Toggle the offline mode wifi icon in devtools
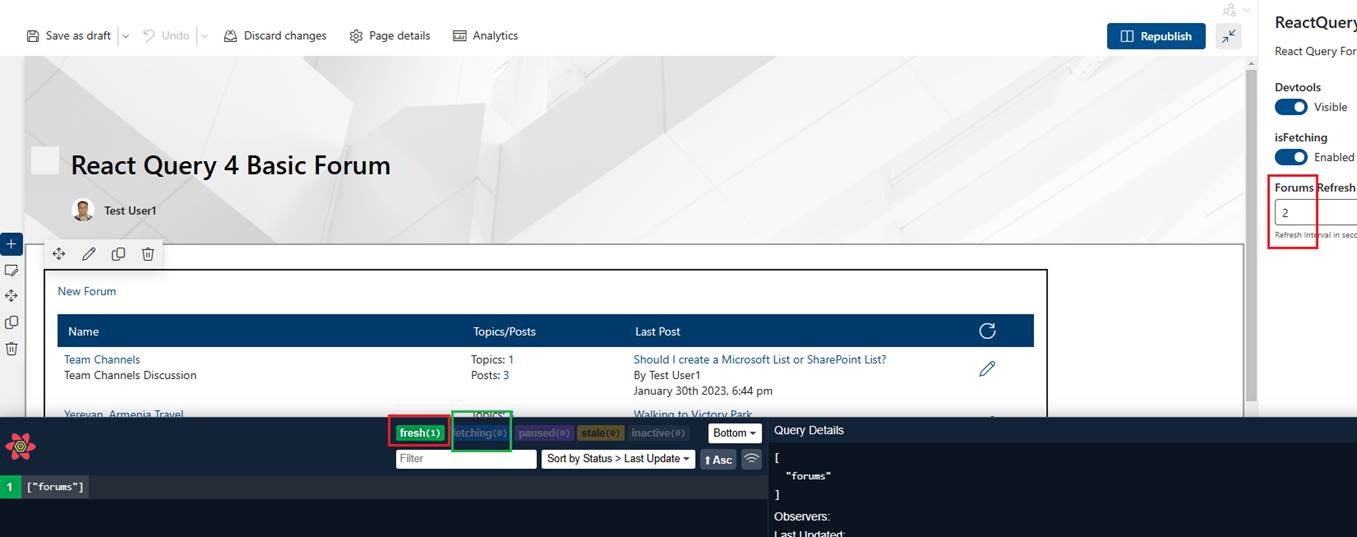 (x=751, y=459)
